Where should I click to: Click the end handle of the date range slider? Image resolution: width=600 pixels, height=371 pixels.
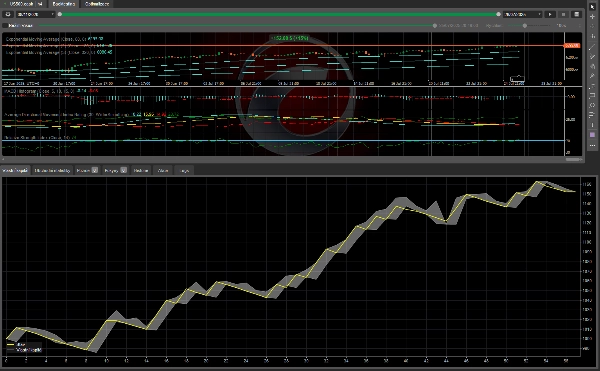[x=498, y=14]
